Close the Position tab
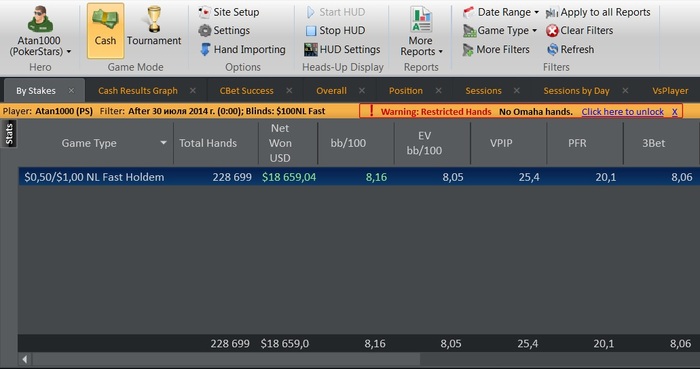This screenshot has height=369, width=700. pos(439,91)
